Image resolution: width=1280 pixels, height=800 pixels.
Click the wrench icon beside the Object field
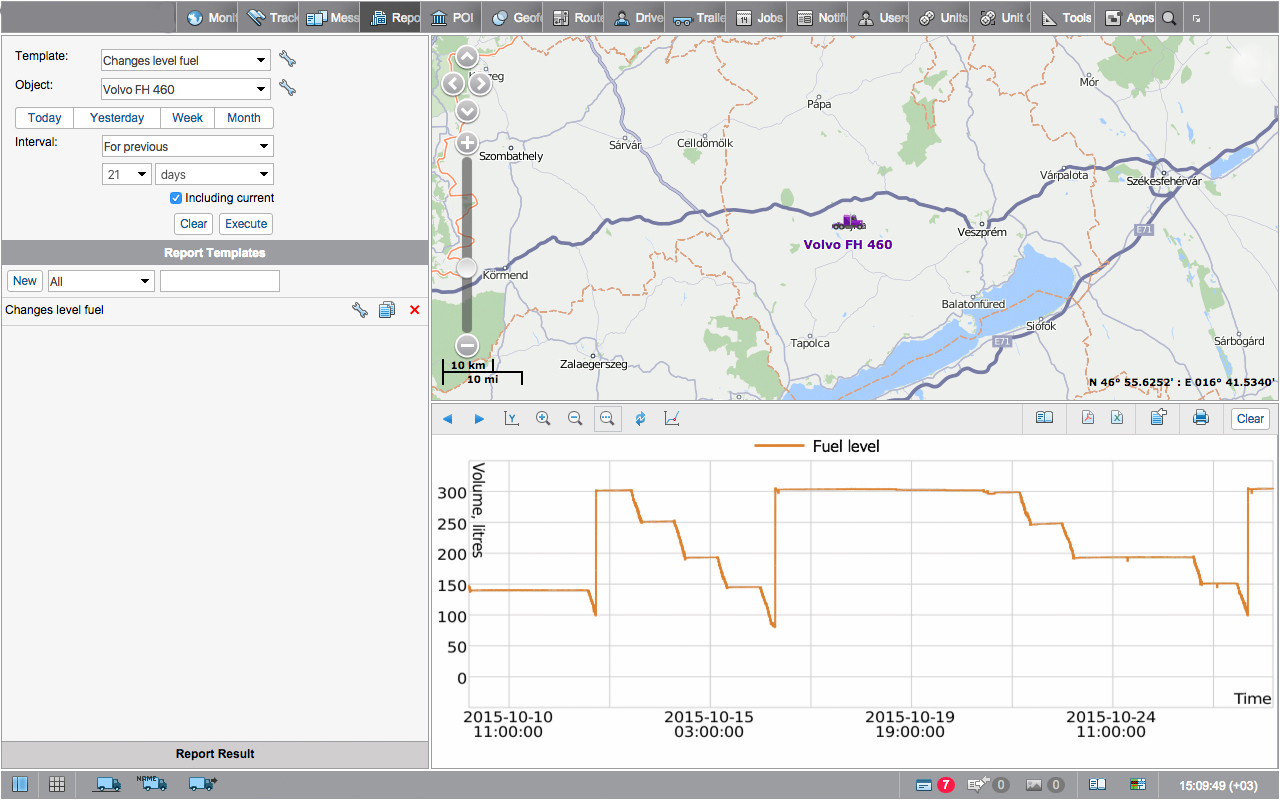[x=288, y=88]
